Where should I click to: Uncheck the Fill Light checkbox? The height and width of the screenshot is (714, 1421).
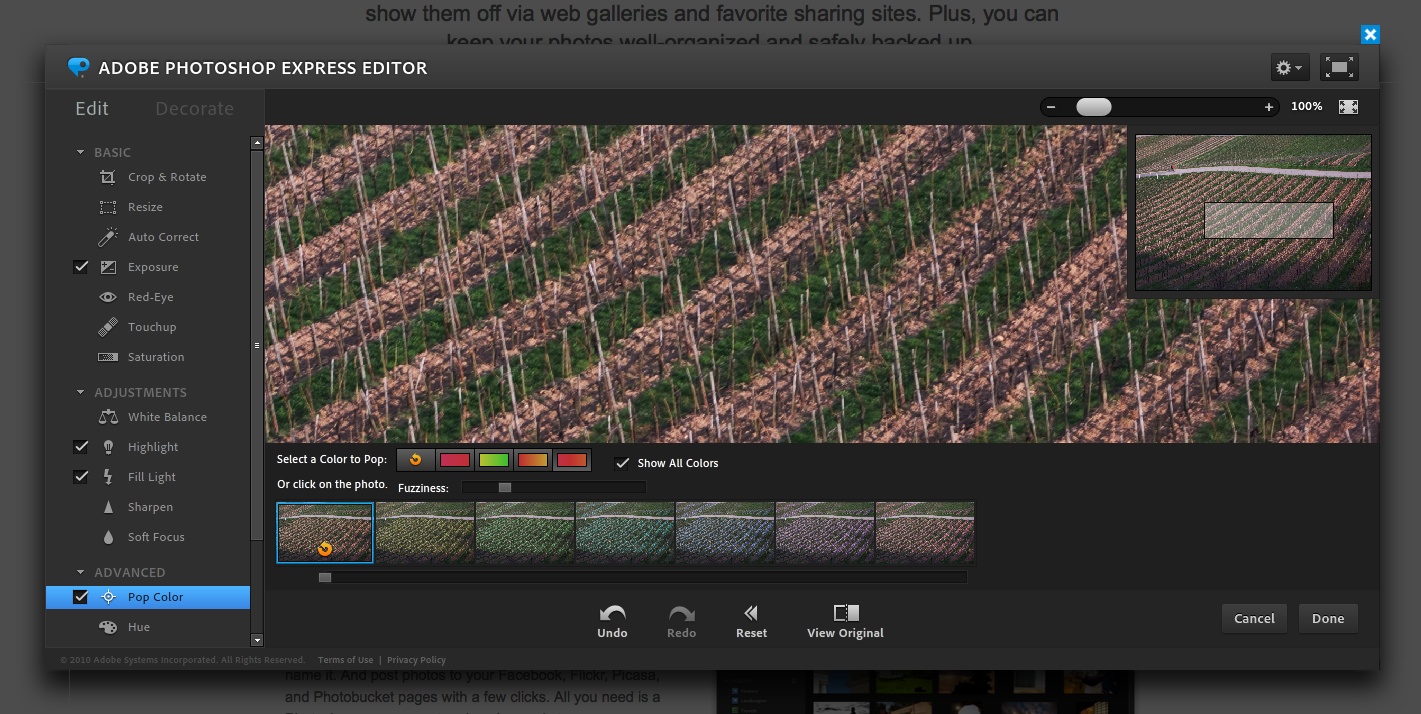pos(81,477)
